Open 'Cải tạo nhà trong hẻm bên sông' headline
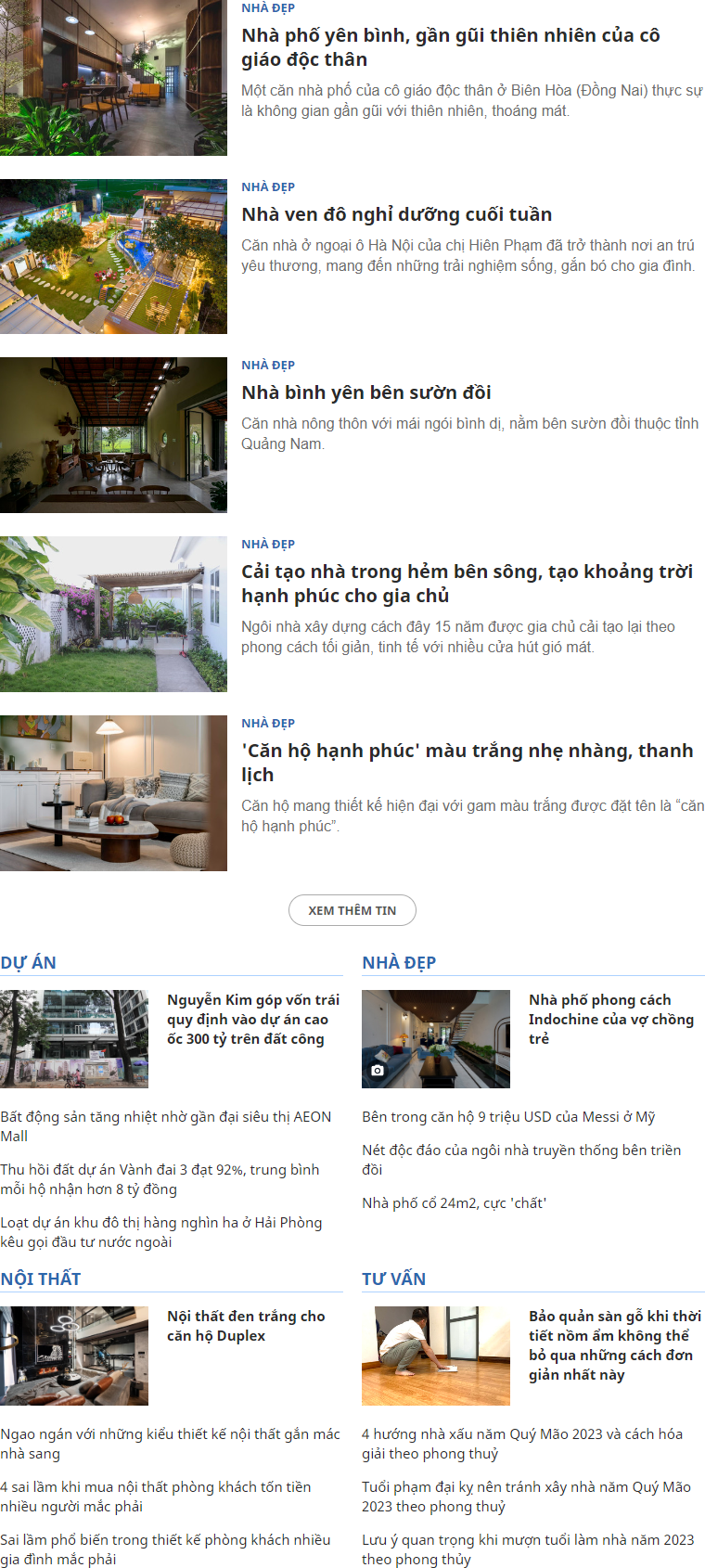Viewport: 705px width, 1568px height. tap(468, 584)
